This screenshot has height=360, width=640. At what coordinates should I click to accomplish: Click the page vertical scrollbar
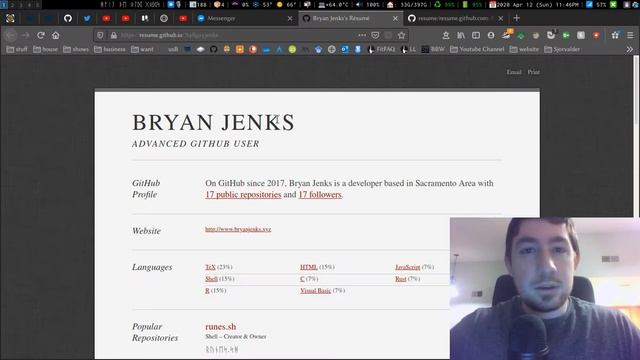[636, 90]
